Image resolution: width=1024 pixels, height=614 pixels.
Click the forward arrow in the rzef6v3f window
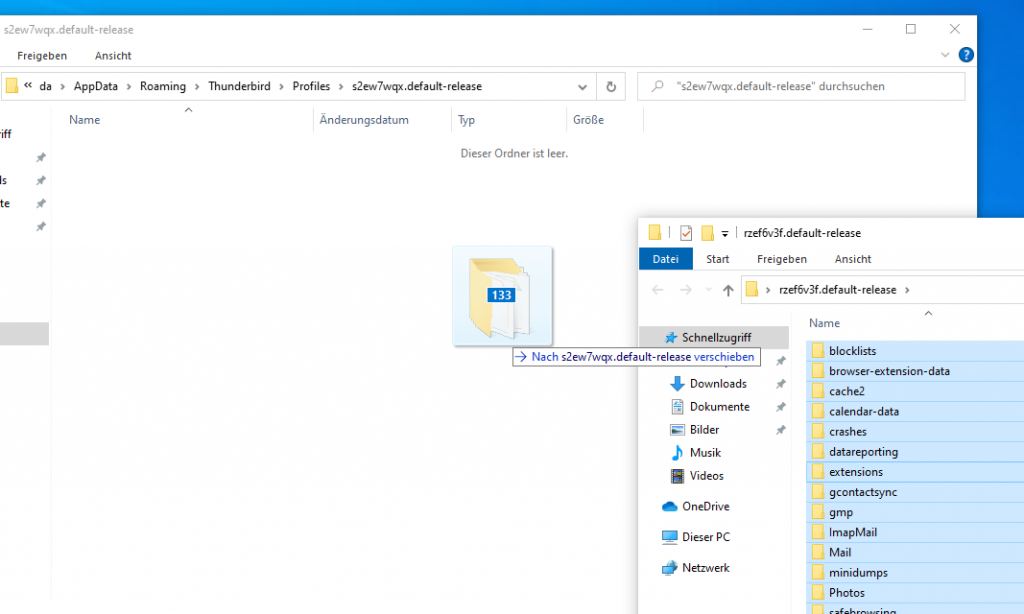(x=685, y=290)
